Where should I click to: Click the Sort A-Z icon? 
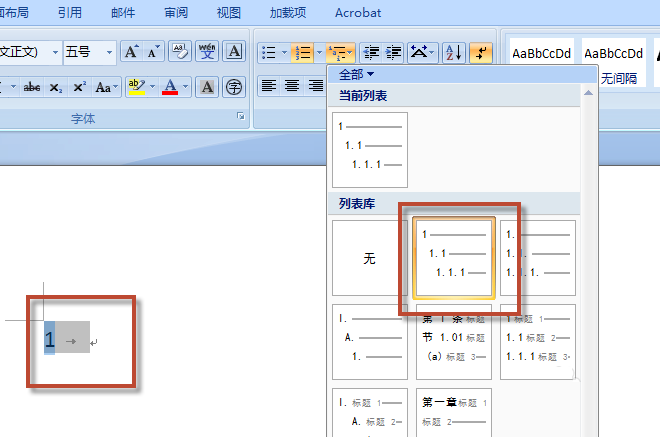pos(454,53)
